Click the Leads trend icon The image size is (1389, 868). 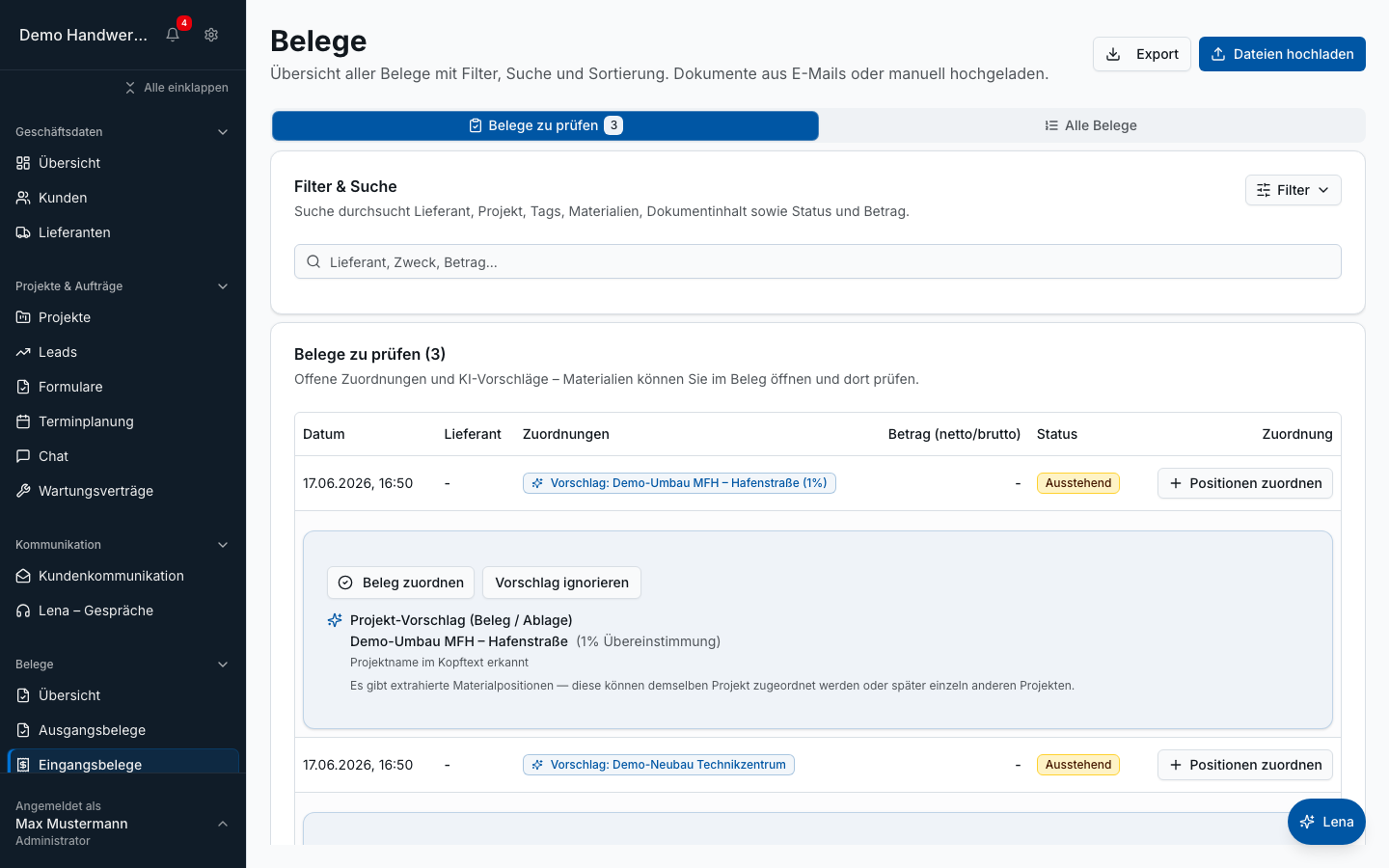tap(23, 352)
